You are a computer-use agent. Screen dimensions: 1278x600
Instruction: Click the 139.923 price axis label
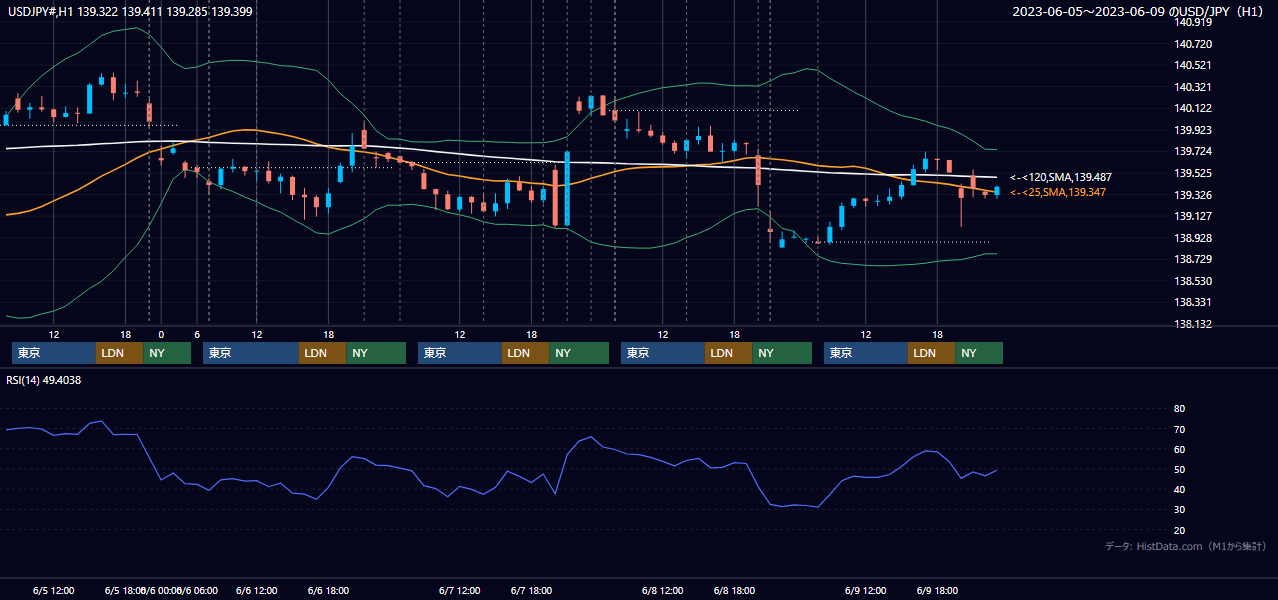(x=1193, y=131)
